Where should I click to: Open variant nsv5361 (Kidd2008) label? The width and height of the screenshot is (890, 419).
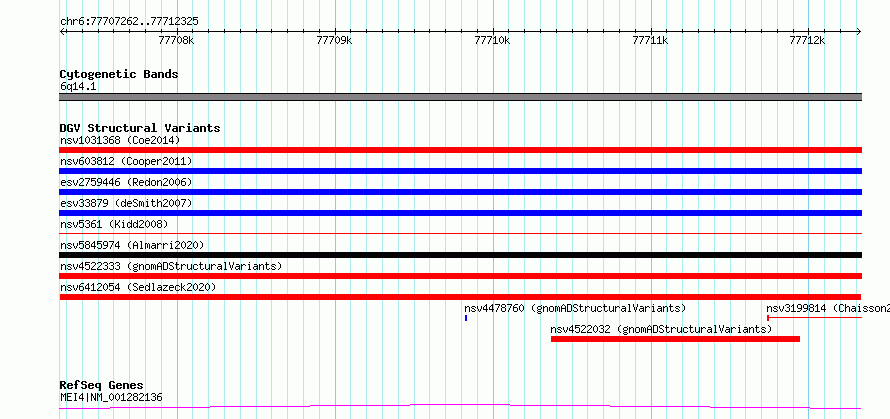(x=114, y=224)
